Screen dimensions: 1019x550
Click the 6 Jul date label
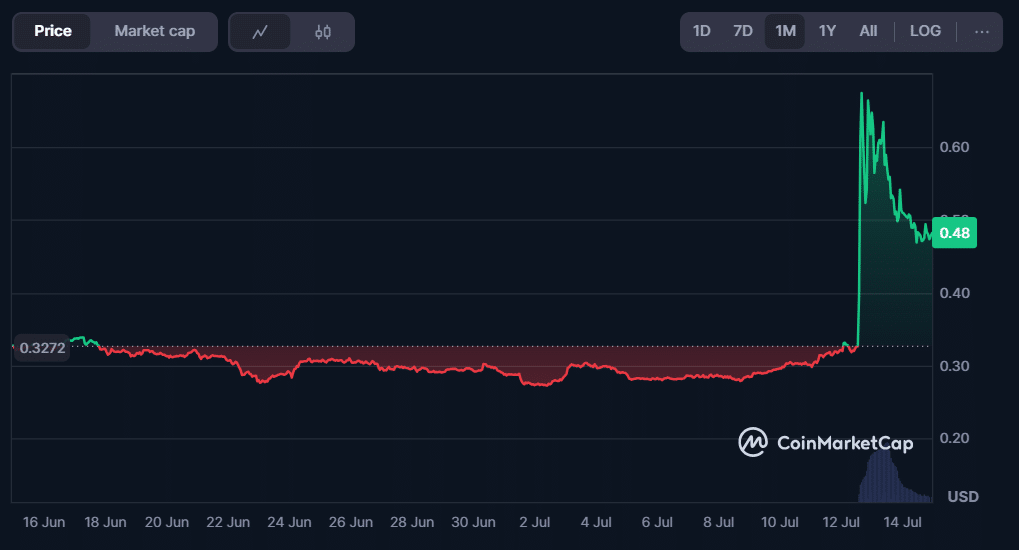(657, 522)
